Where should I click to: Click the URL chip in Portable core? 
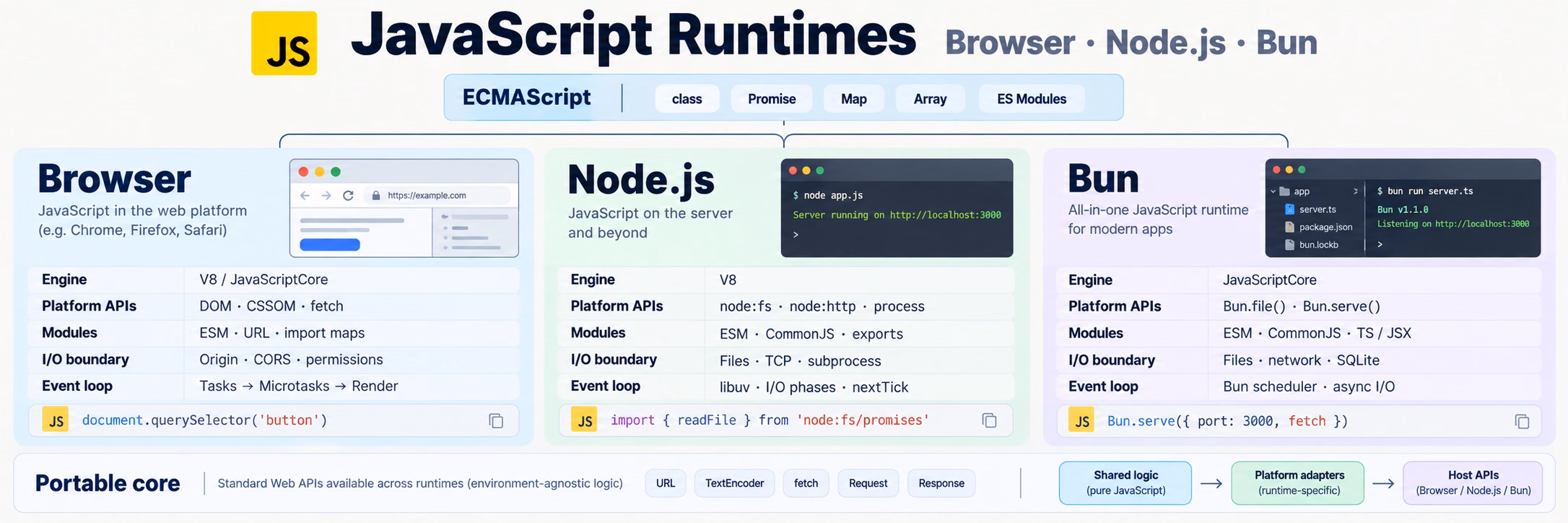click(x=666, y=483)
